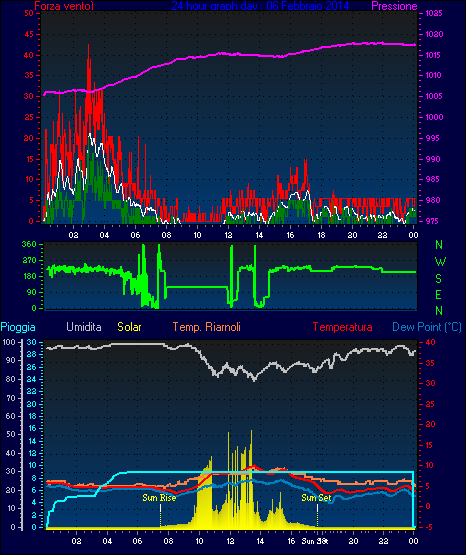Select 1025 on the pressure axis
The image size is (466, 555).
(x=434, y=13)
